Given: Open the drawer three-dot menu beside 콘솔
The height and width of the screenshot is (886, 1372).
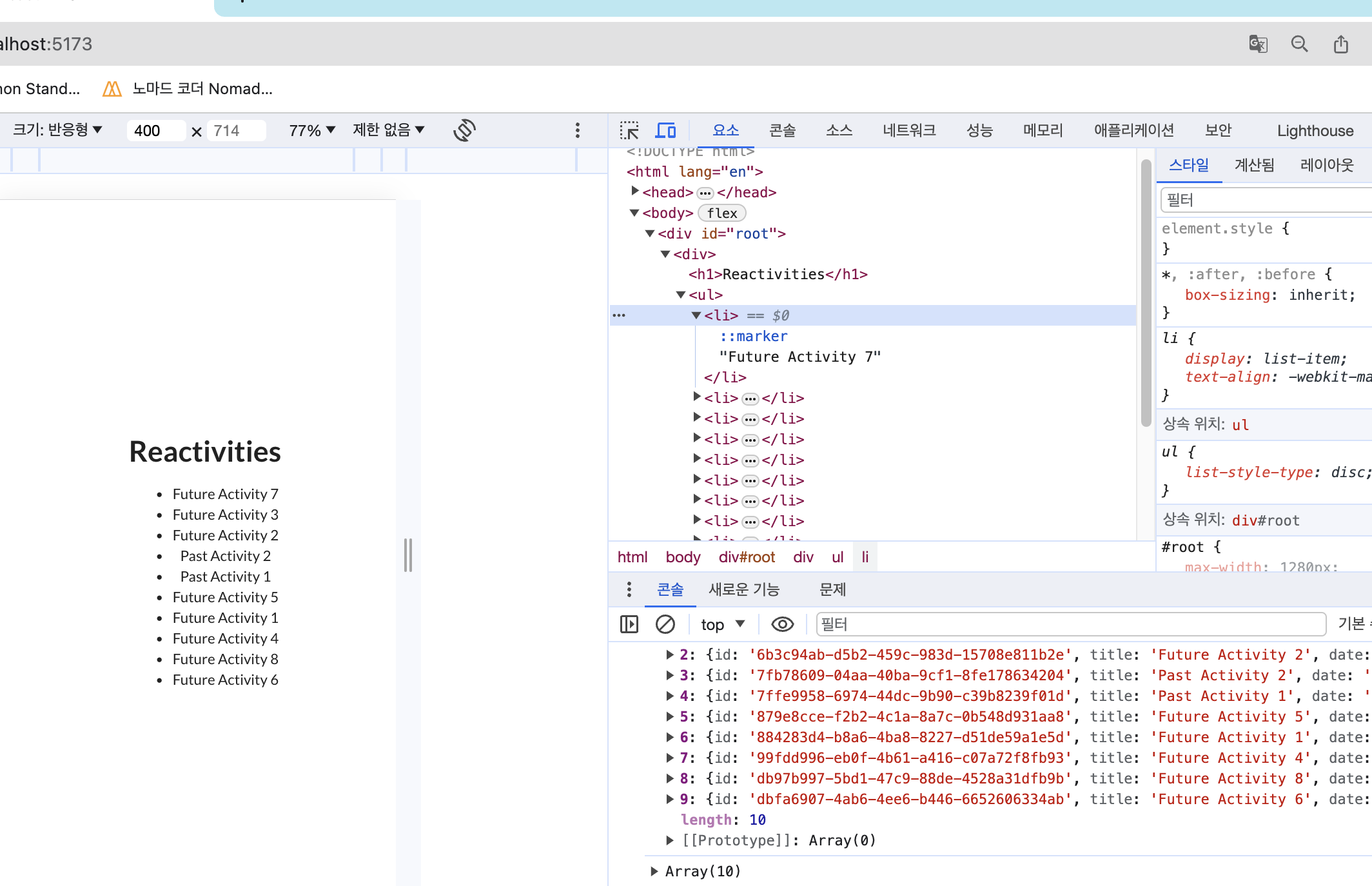Looking at the screenshot, I should click(x=629, y=589).
